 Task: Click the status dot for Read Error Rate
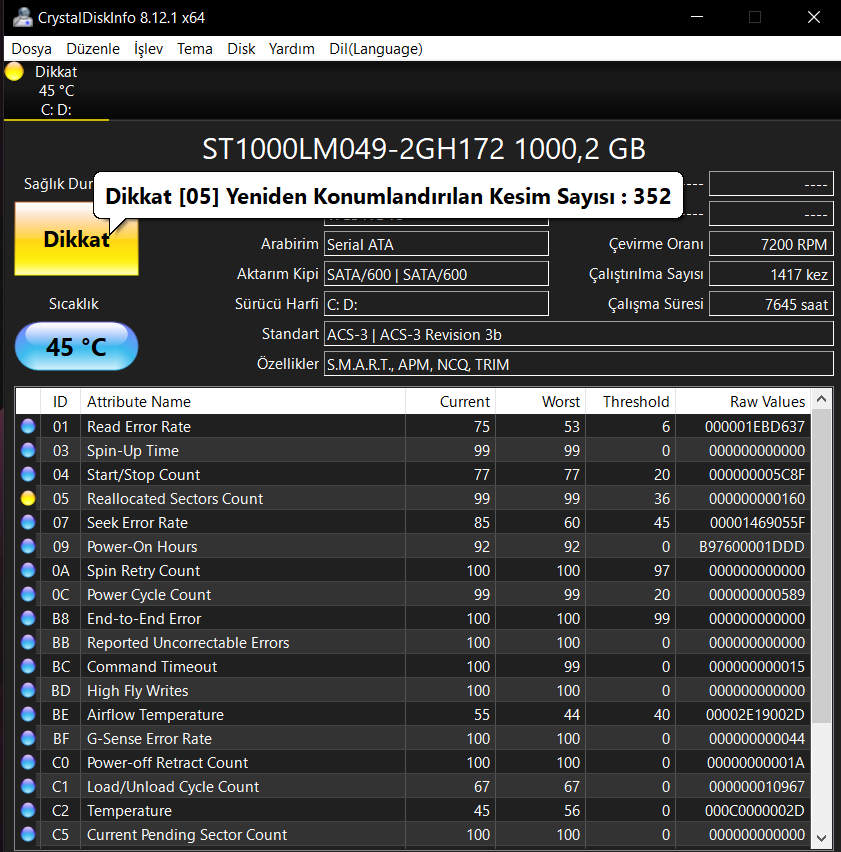[x=28, y=427]
